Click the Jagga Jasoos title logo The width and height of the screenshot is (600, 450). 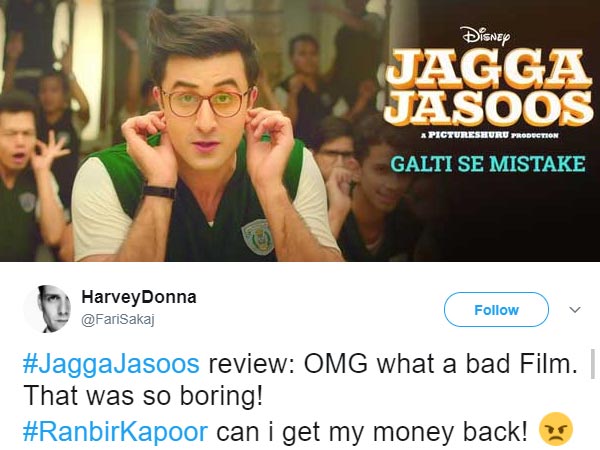487,87
